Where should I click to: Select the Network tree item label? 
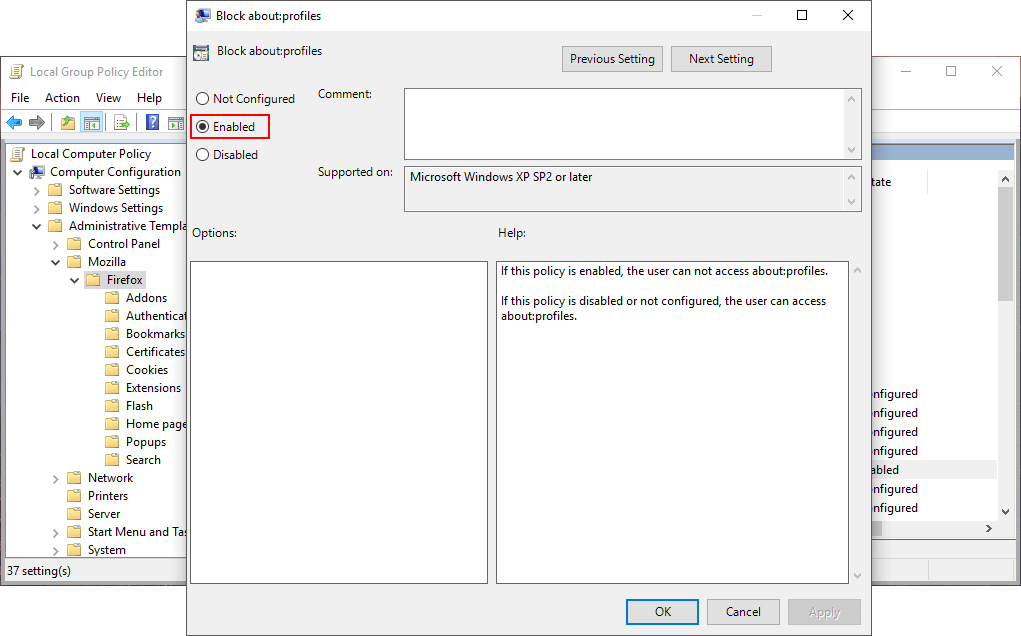(x=111, y=478)
